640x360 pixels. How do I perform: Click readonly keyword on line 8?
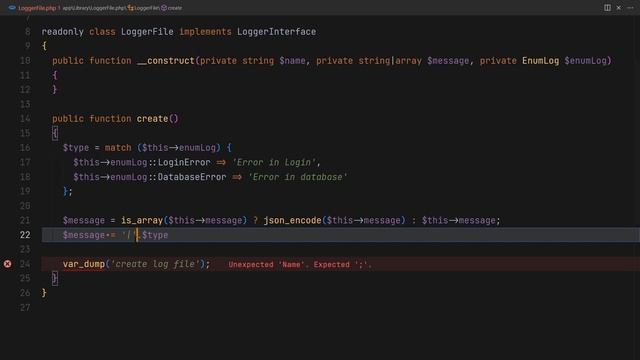click(x=62, y=32)
